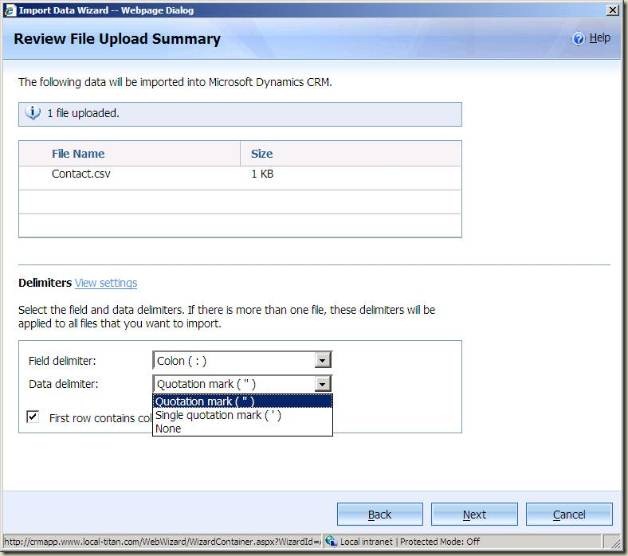The image size is (628, 556).
Task: Open the Help link text
Action: click(599, 38)
